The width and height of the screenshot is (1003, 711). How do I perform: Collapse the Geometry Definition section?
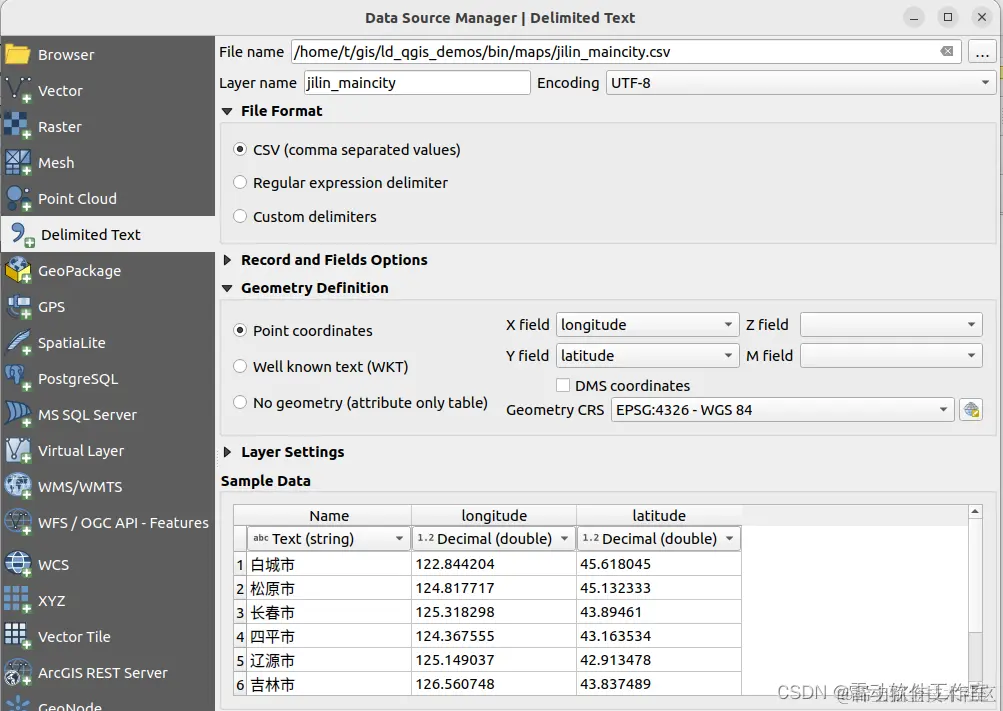[x=226, y=288]
